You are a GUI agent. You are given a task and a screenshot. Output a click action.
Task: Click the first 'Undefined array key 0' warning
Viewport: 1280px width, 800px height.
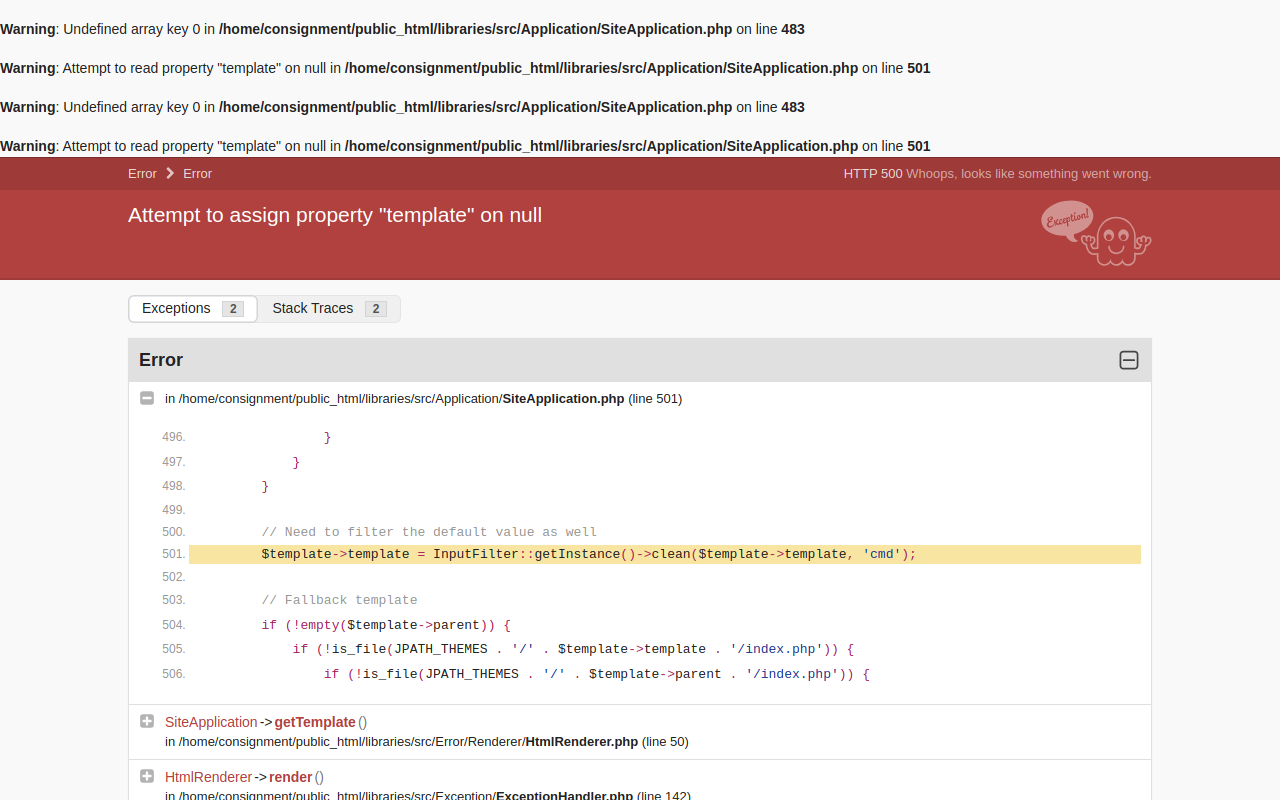pos(402,29)
